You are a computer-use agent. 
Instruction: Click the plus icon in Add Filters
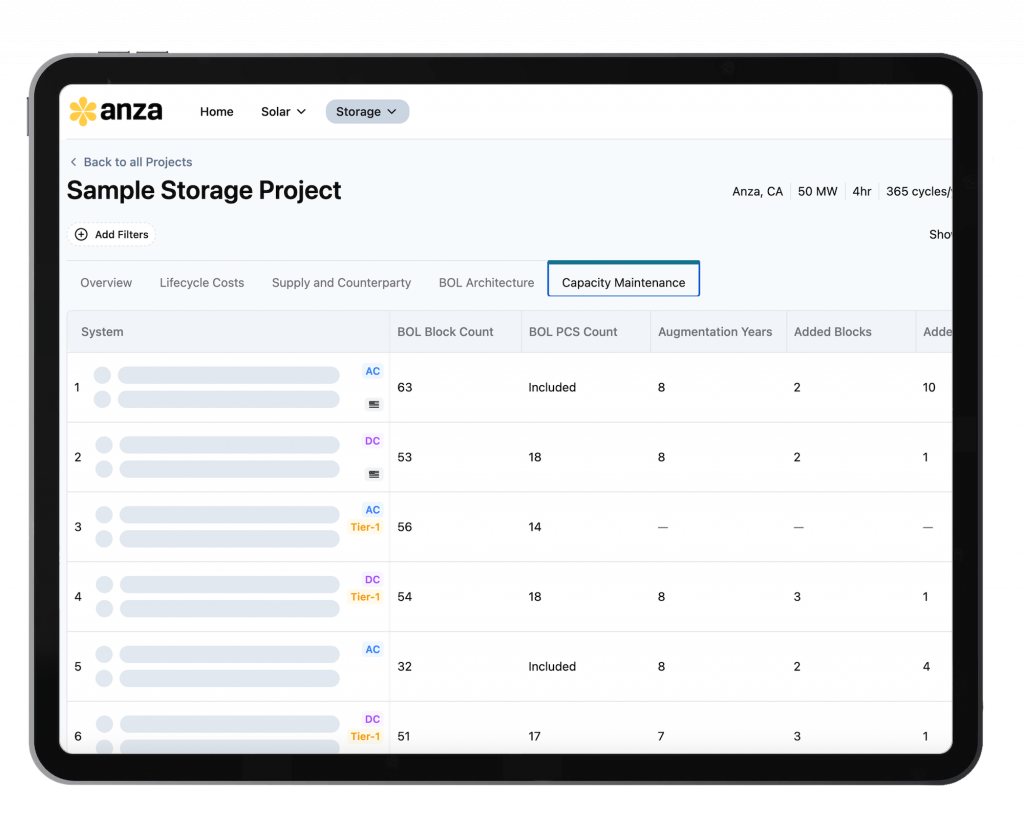[81, 235]
